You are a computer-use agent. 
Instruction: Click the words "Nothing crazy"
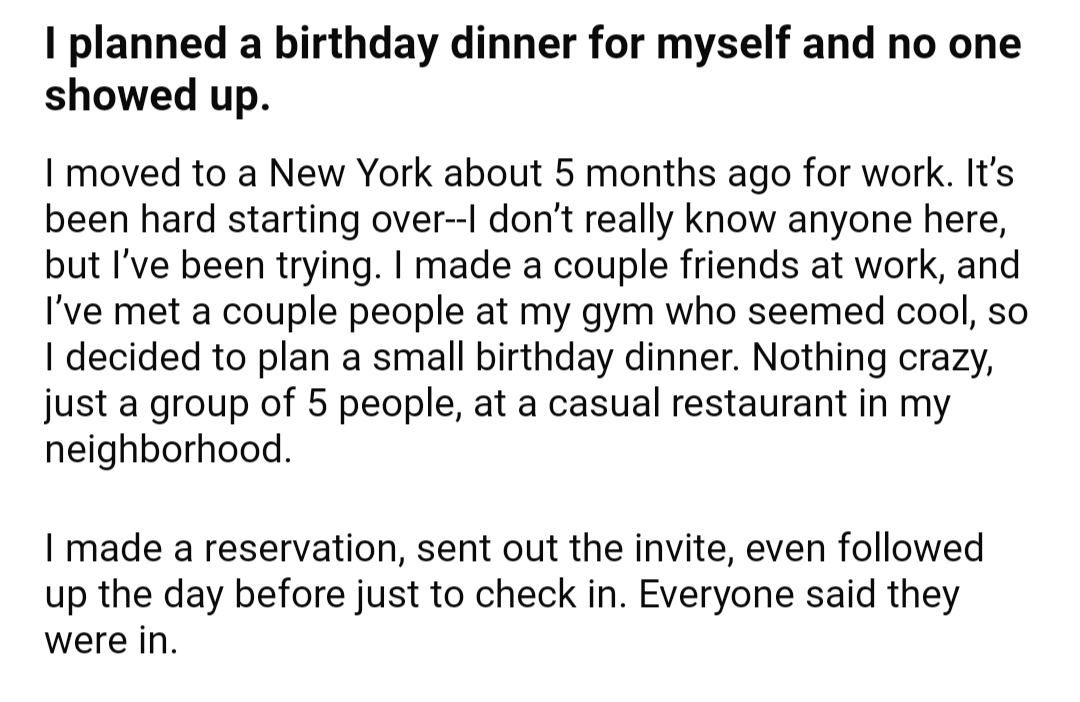(x=873, y=358)
